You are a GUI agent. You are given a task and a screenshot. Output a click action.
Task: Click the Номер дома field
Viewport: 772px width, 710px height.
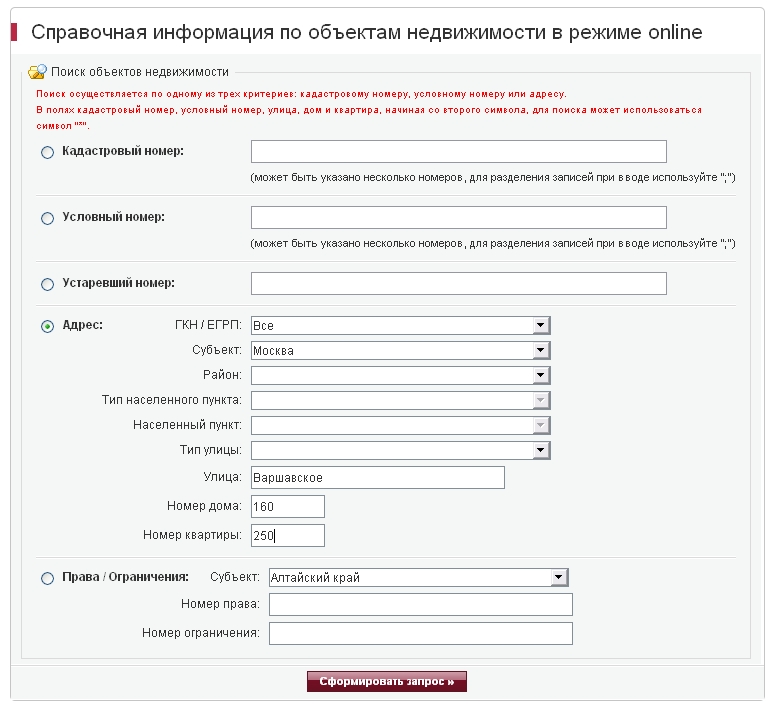(288, 507)
